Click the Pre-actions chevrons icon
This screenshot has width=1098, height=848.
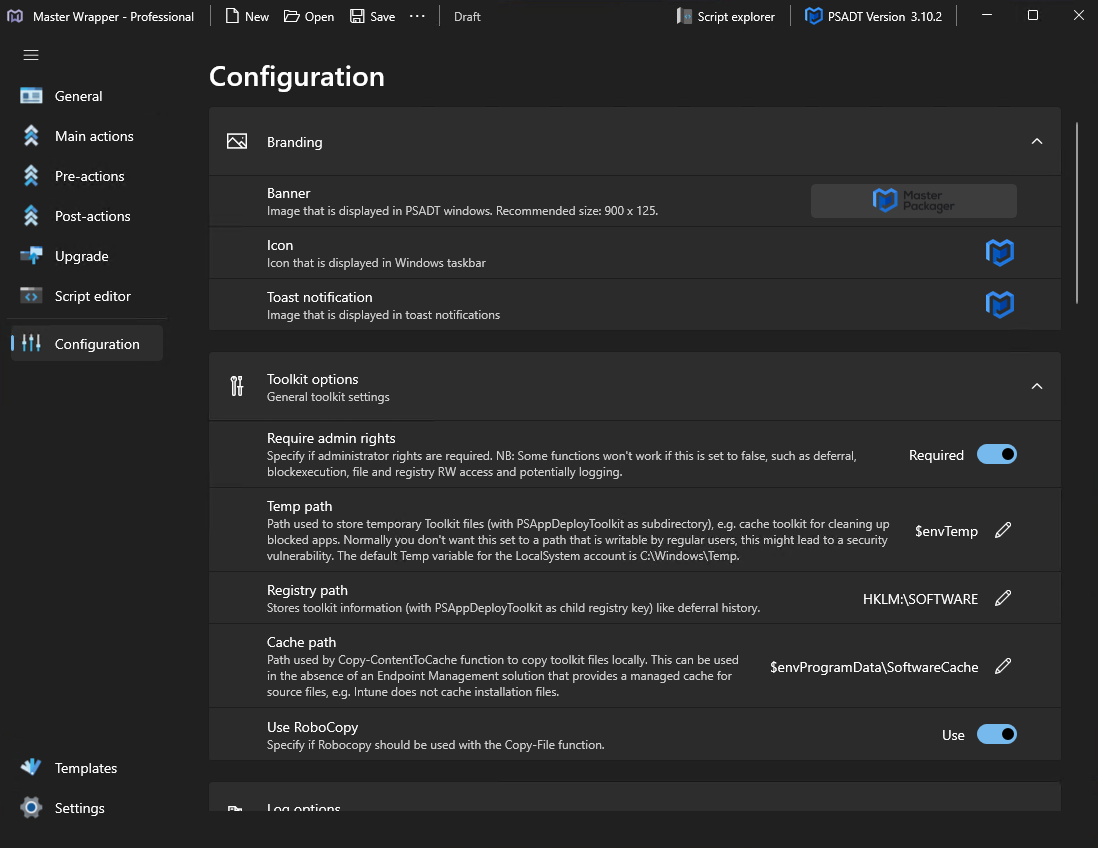coord(31,176)
